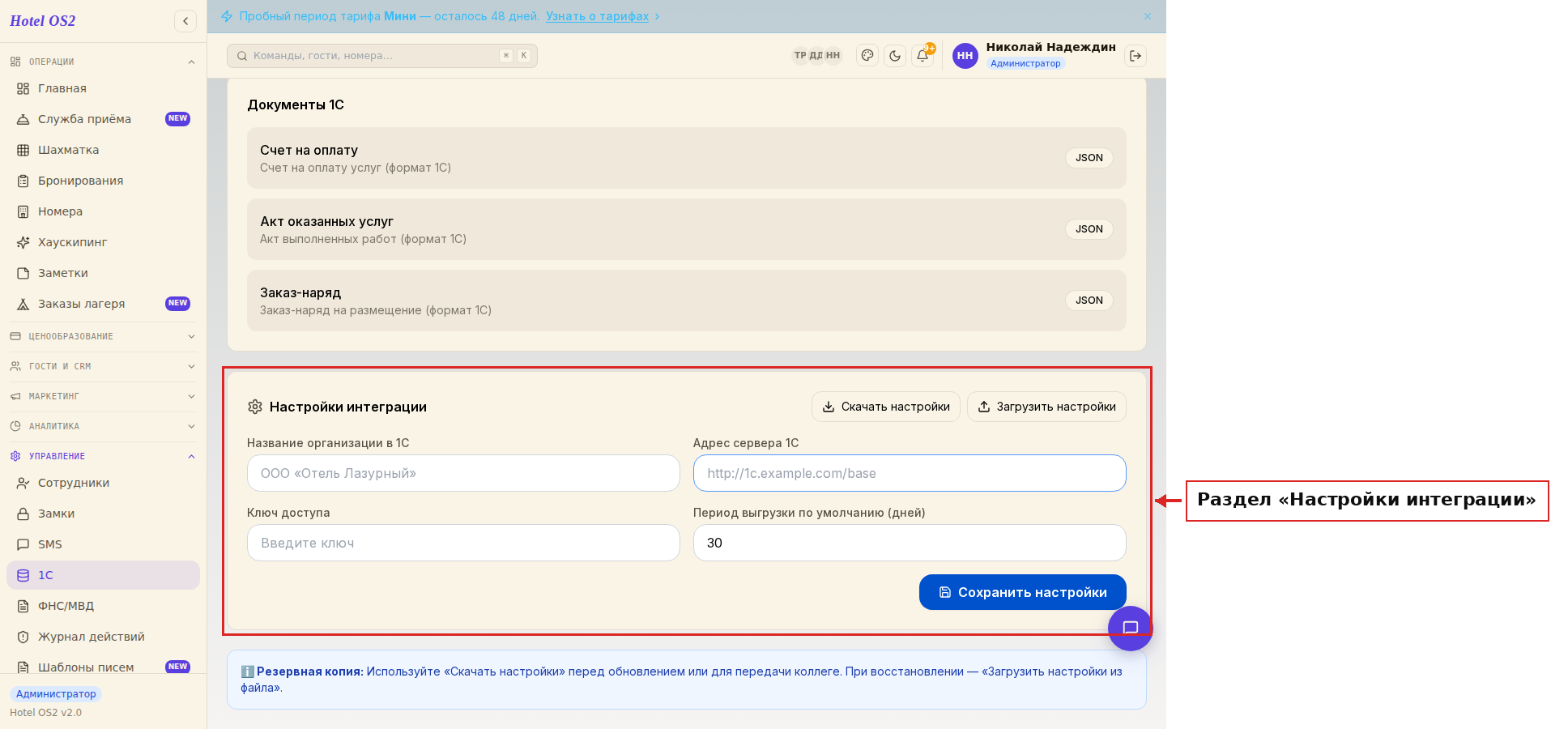This screenshot has width=1568, height=729.
Task: Click Скачать настройки button
Action: 886,407
